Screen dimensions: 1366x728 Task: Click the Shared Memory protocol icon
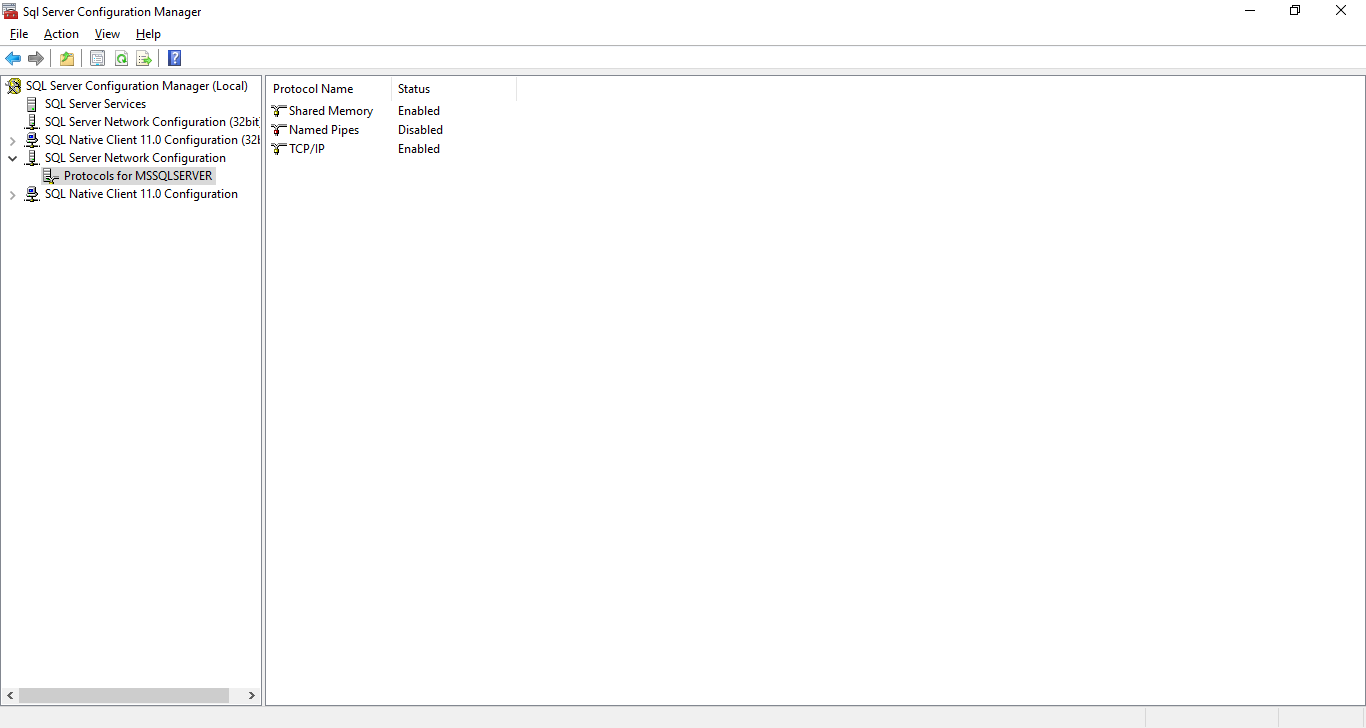click(x=279, y=111)
